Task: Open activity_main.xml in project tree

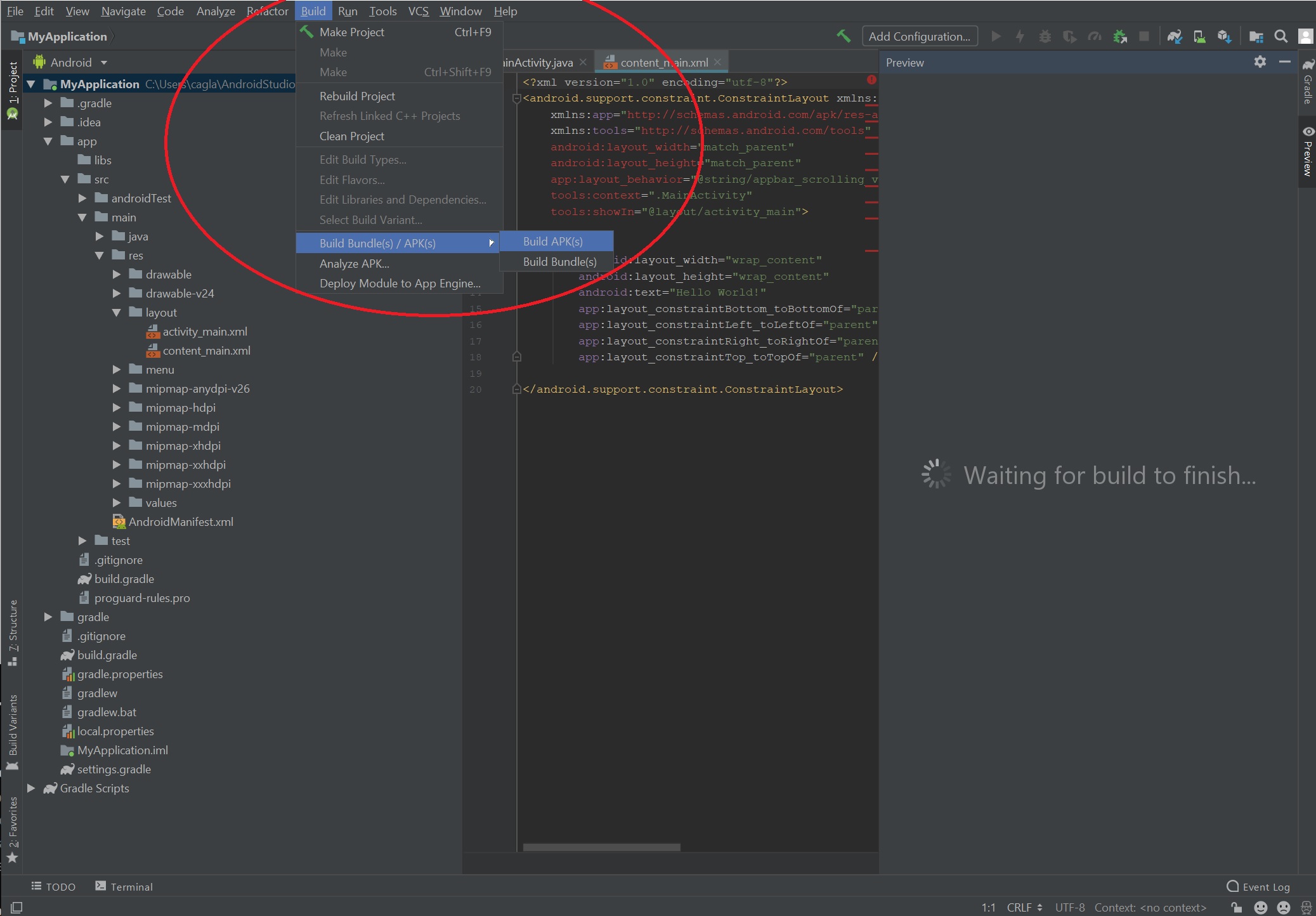Action: click(204, 332)
